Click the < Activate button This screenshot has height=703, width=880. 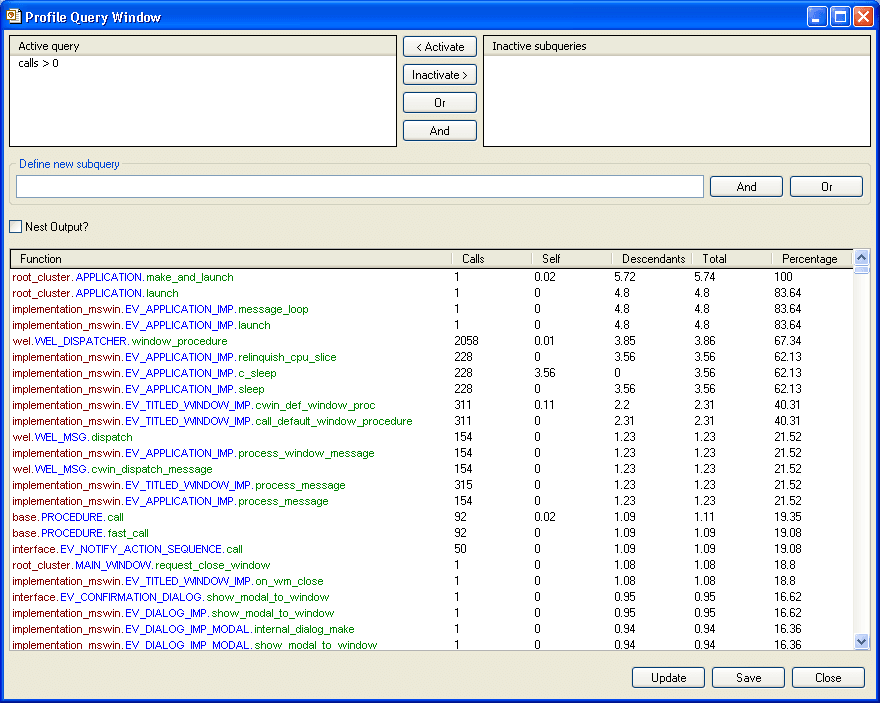pos(440,47)
